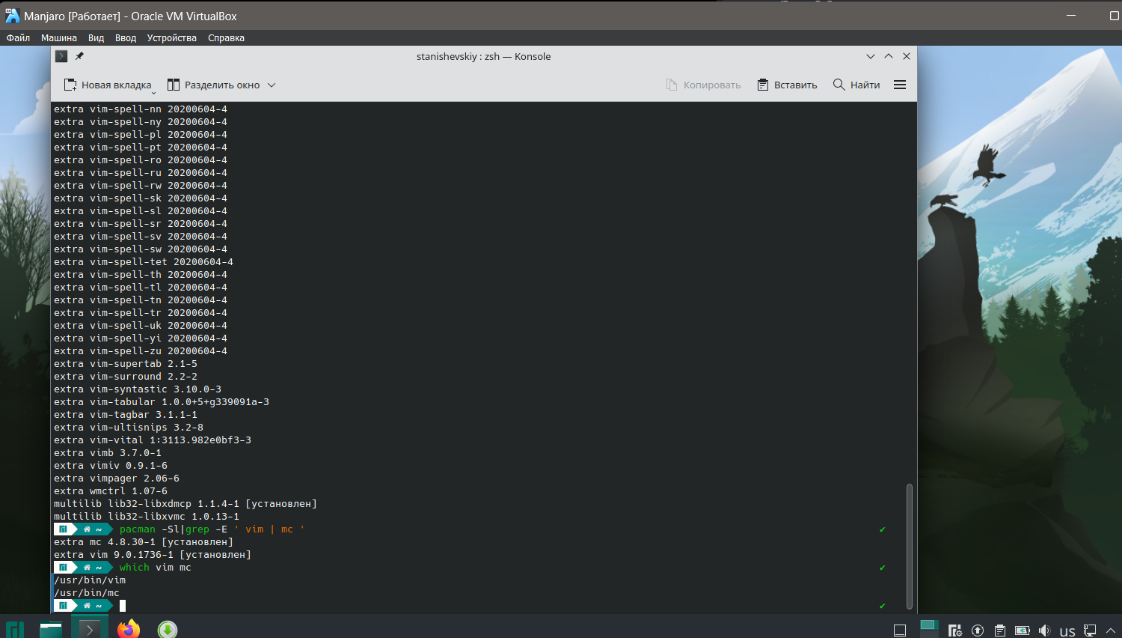Click line 'extra vim-syntastic 3.10.0-3'

pyautogui.click(x=137, y=389)
